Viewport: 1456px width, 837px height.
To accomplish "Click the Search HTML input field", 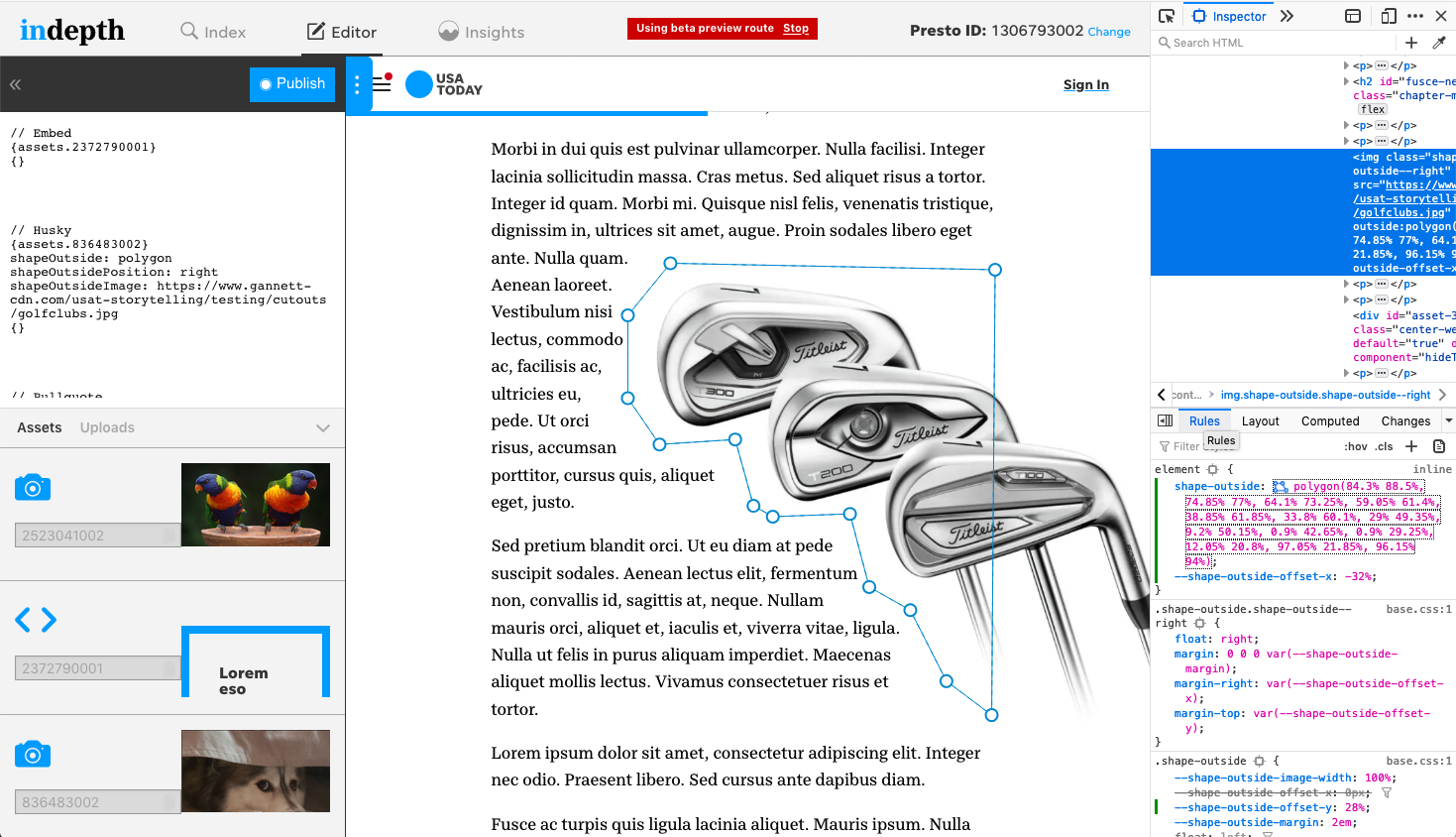I will click(x=1279, y=43).
